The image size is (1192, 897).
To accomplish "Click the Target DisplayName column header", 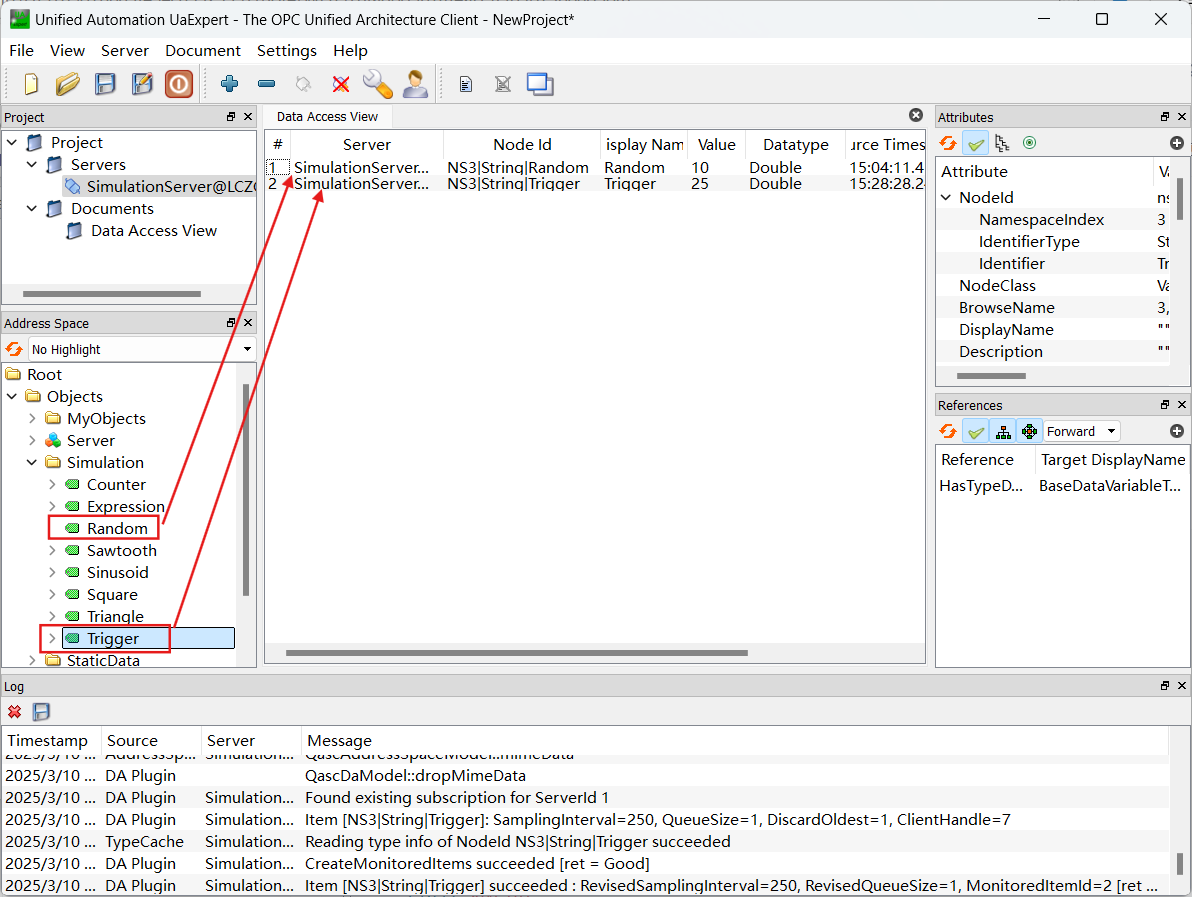I will [1112, 459].
